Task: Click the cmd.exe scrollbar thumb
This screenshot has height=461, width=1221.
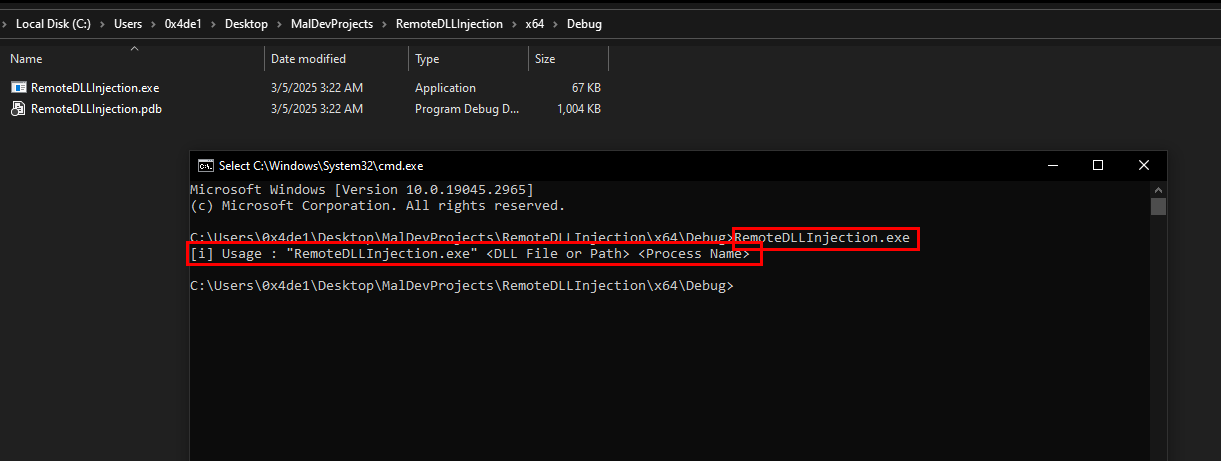Action: pyautogui.click(x=1158, y=206)
